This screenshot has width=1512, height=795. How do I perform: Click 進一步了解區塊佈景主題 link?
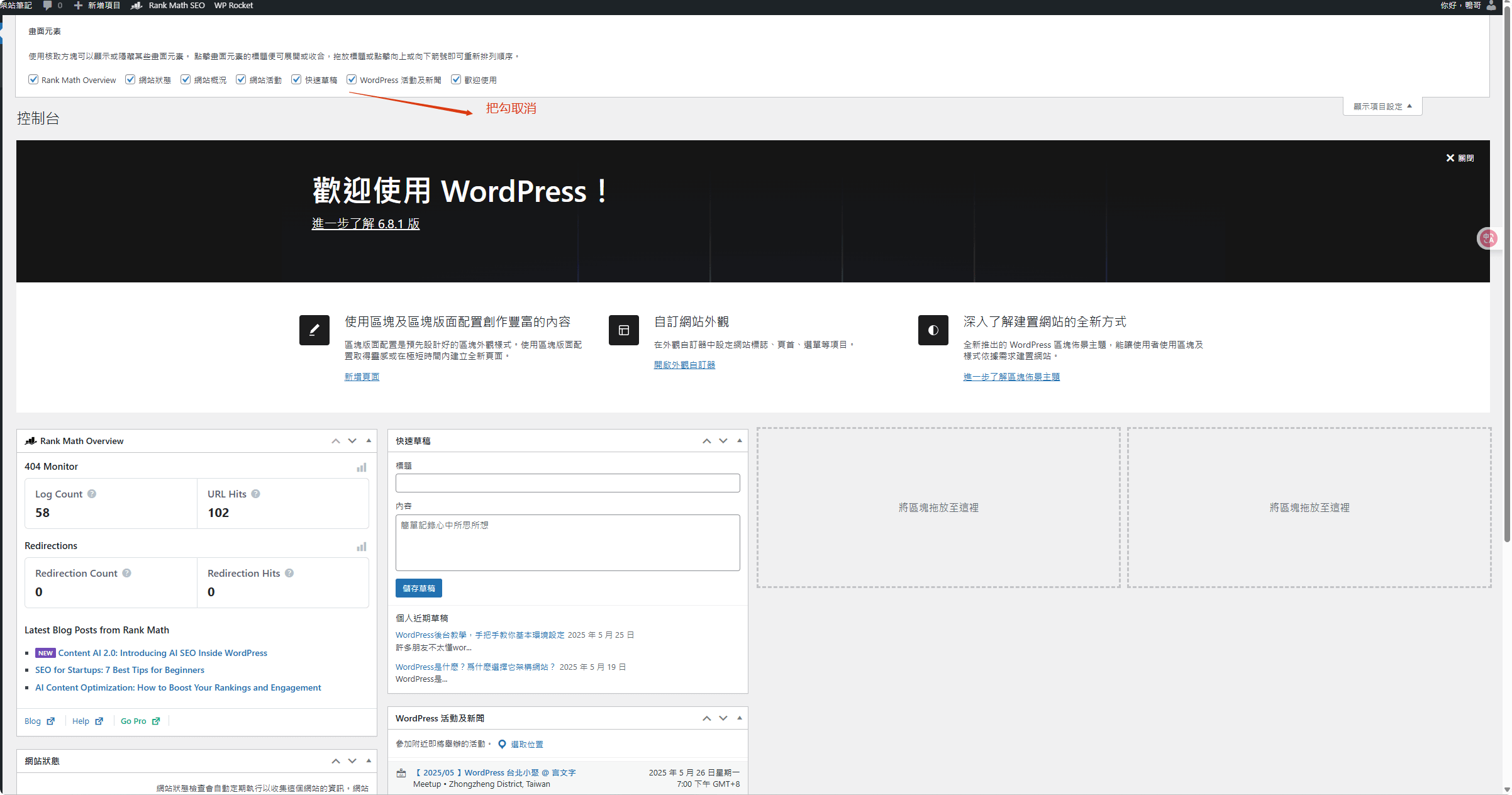(1011, 377)
